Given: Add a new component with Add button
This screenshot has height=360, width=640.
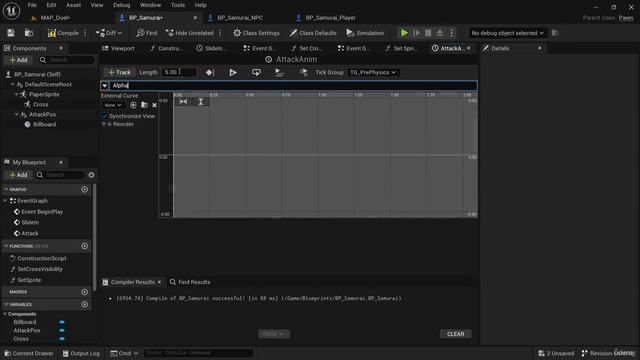Looking at the screenshot, I should click(x=18, y=60).
